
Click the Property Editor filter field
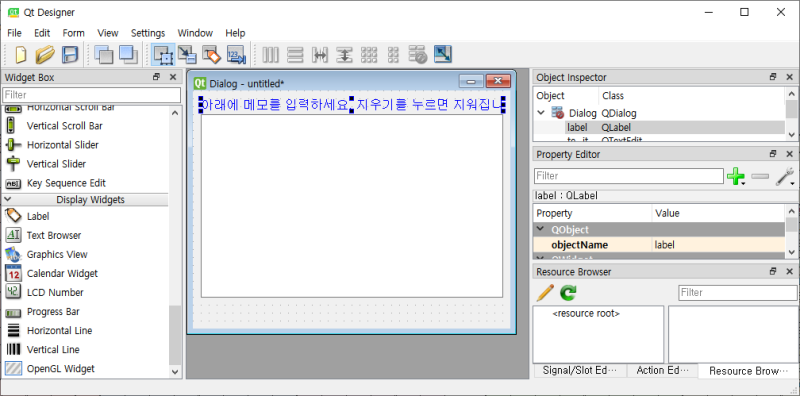(629, 176)
